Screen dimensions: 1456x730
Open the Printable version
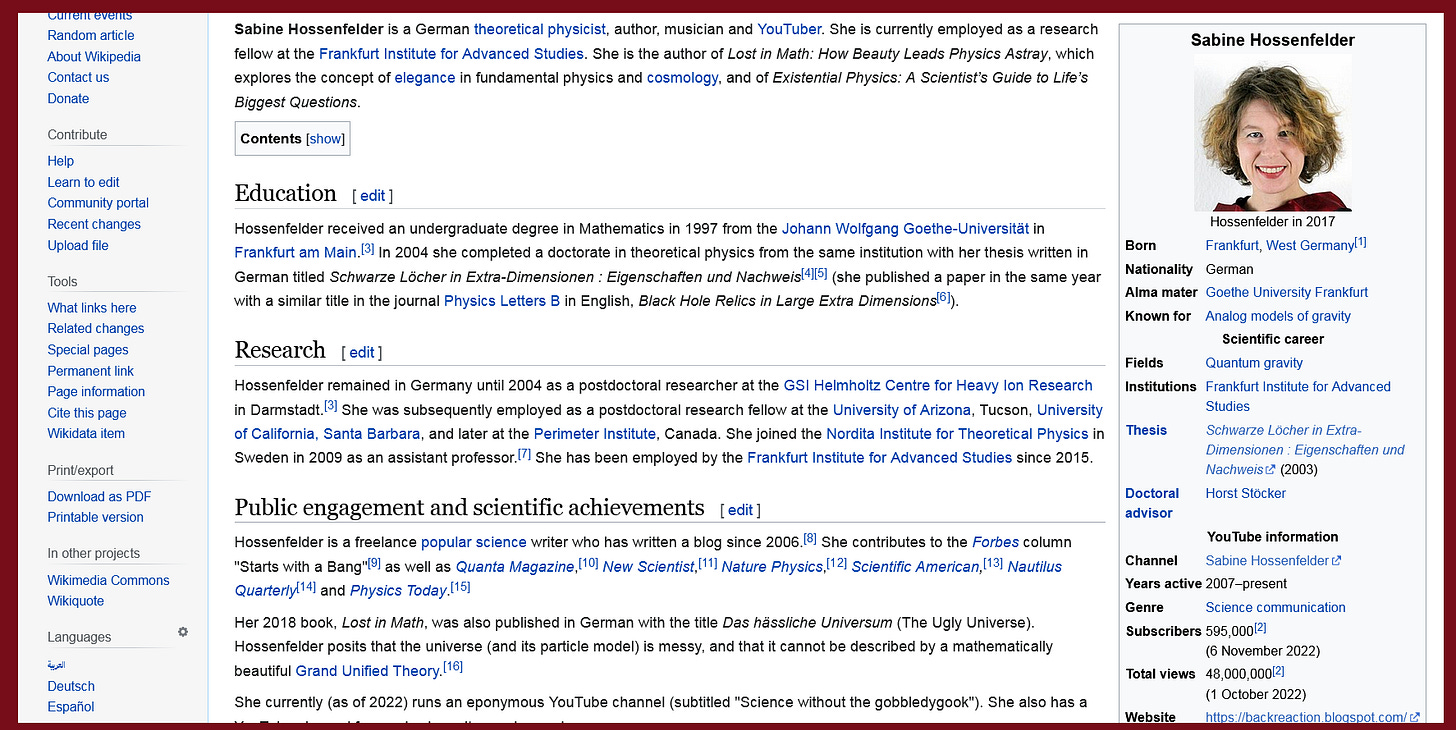[x=95, y=517]
